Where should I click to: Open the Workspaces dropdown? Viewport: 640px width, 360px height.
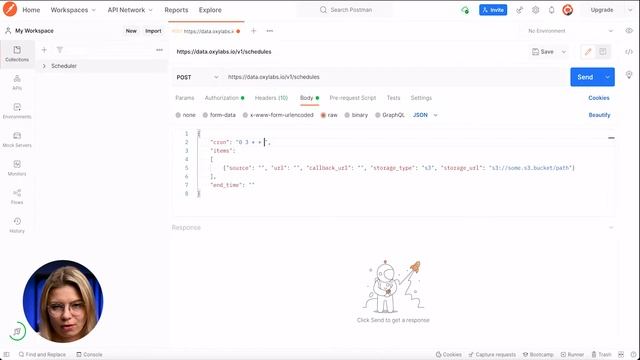[73, 10]
